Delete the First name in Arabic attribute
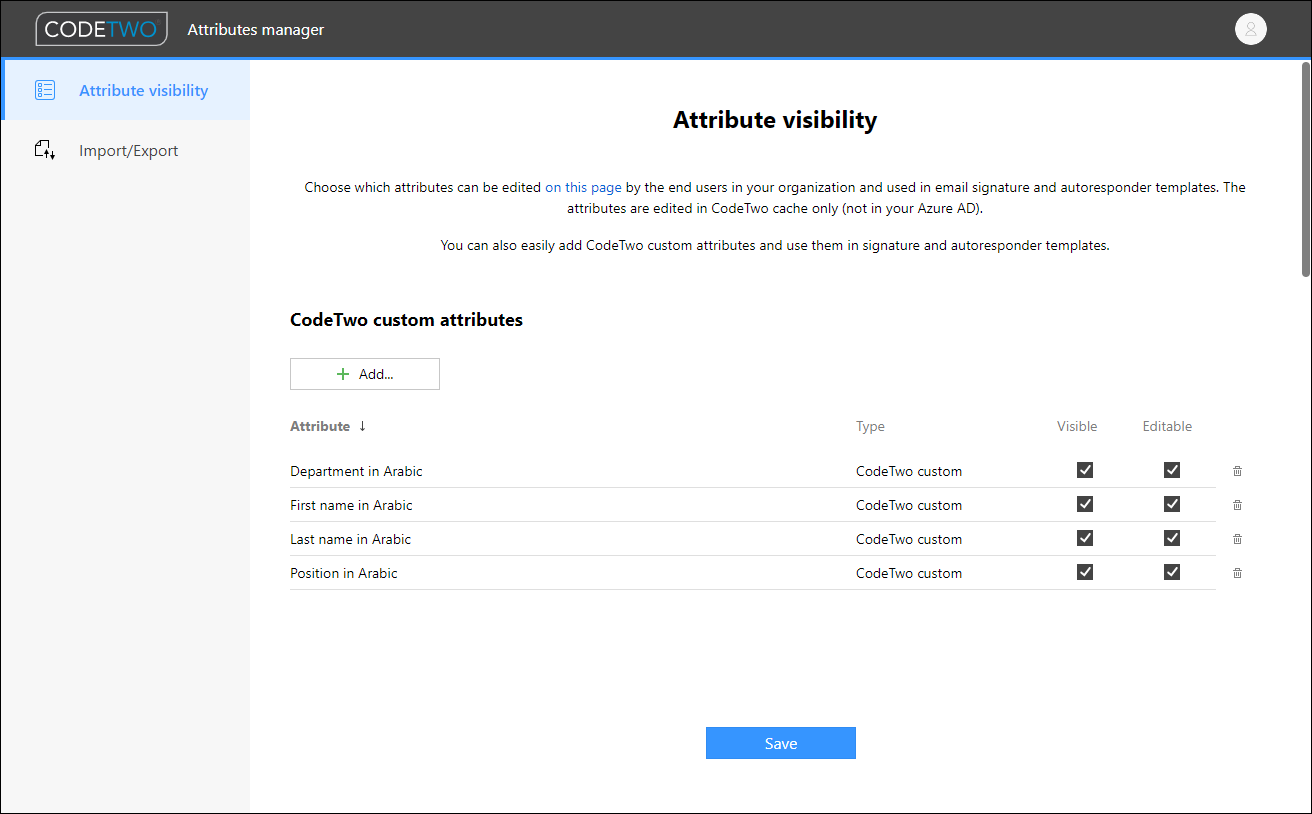 coord(1237,505)
